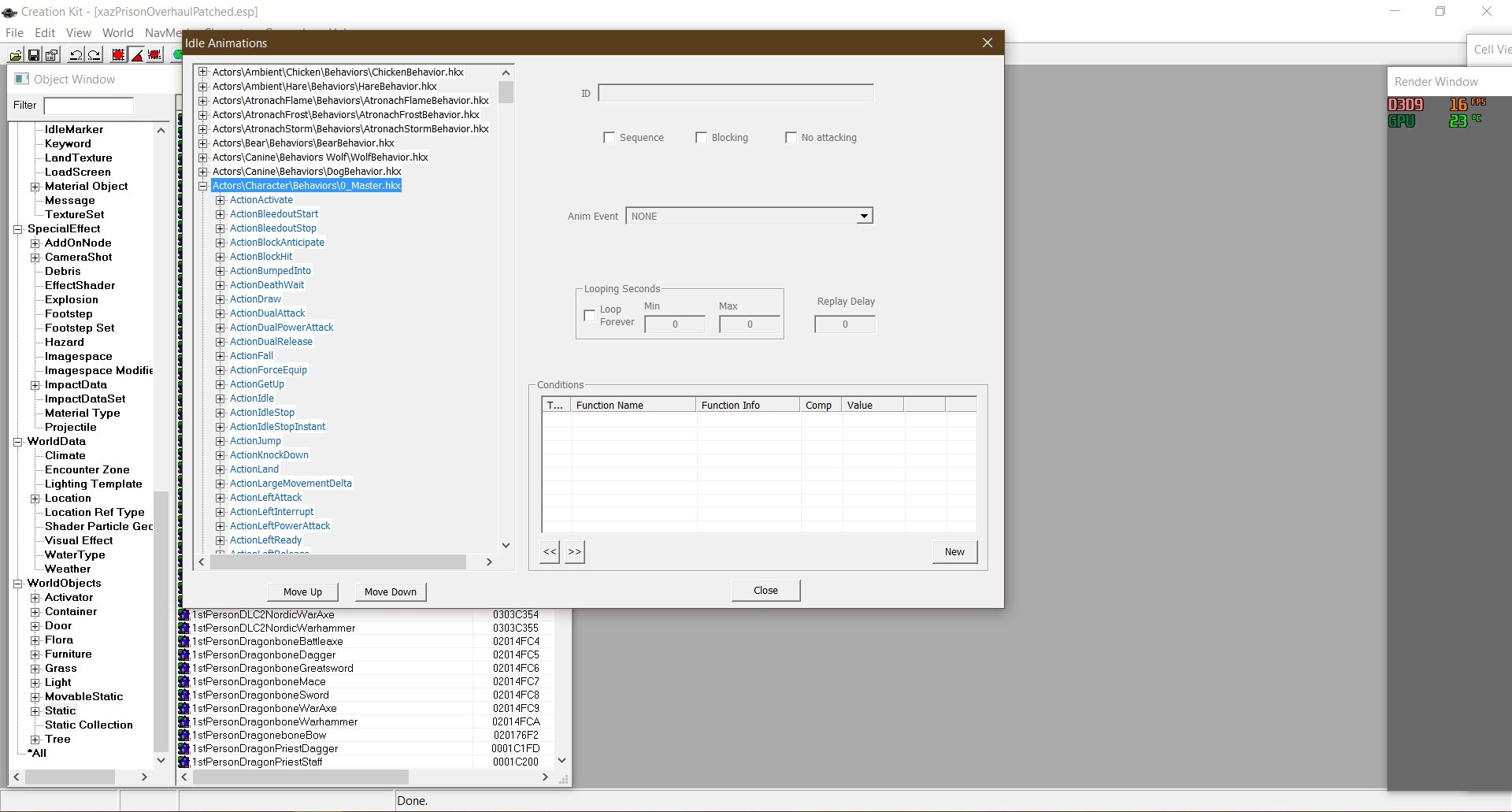
Task: Select Static Collection in Object Window
Action: [88, 725]
